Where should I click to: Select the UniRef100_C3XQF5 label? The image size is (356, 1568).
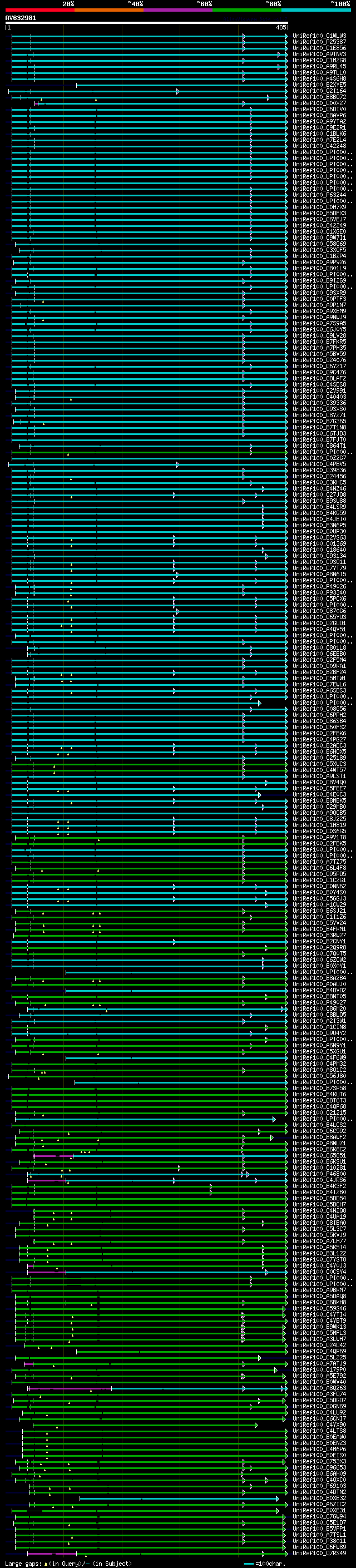[x=319, y=250]
